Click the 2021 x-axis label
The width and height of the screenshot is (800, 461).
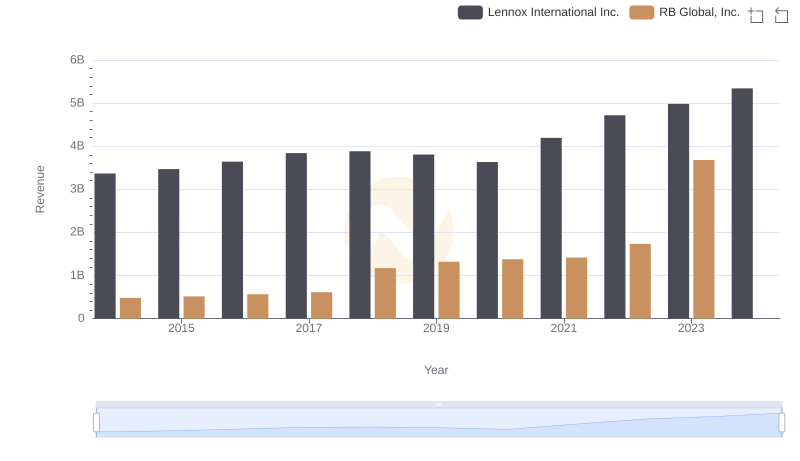tap(564, 328)
